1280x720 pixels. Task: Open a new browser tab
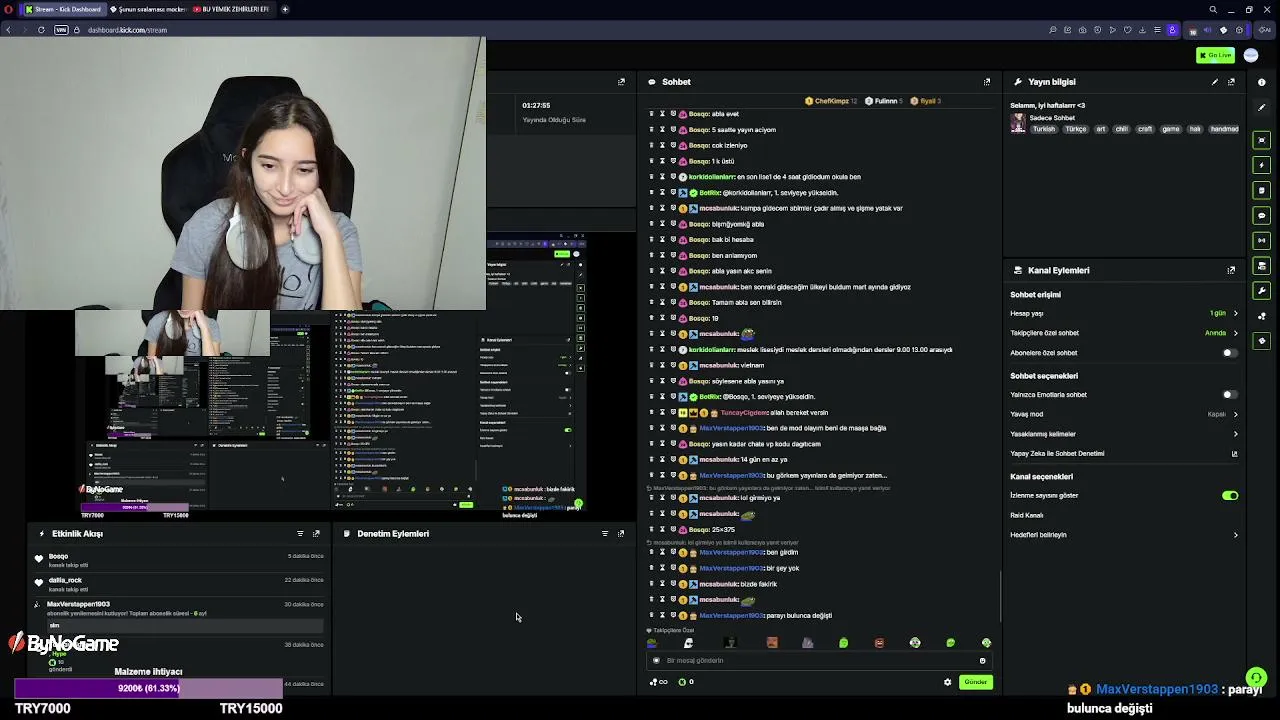tap(285, 9)
